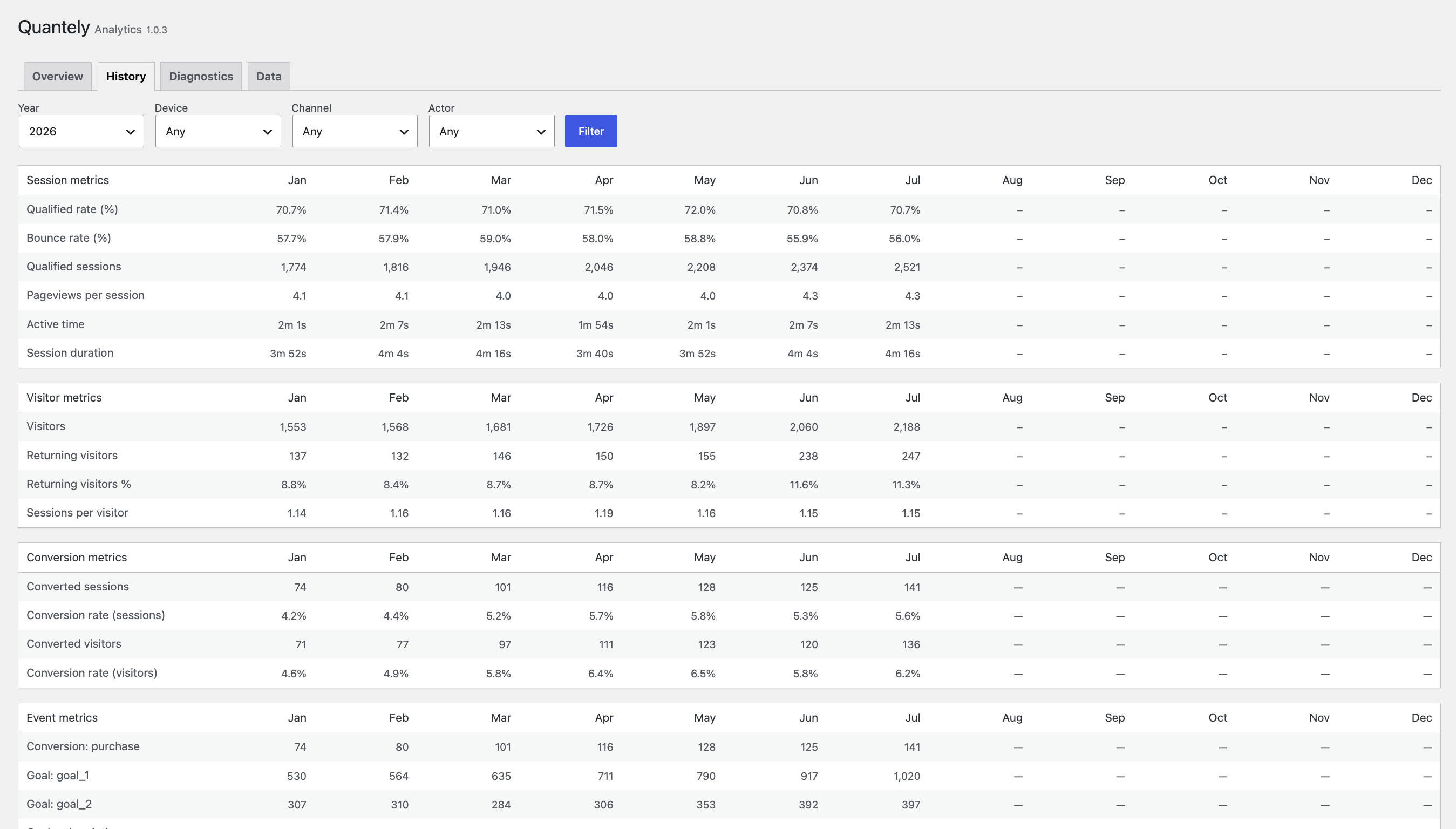This screenshot has height=829, width=1456.
Task: Select the Conversion rate (sessions) row label
Action: pyautogui.click(x=96, y=615)
